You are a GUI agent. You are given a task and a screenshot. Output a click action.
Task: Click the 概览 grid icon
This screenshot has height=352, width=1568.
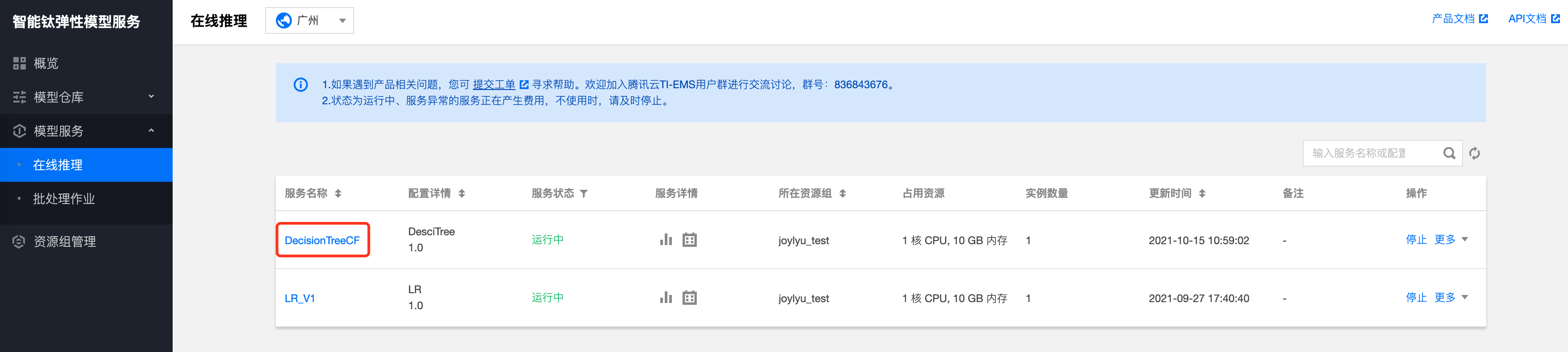(20, 63)
